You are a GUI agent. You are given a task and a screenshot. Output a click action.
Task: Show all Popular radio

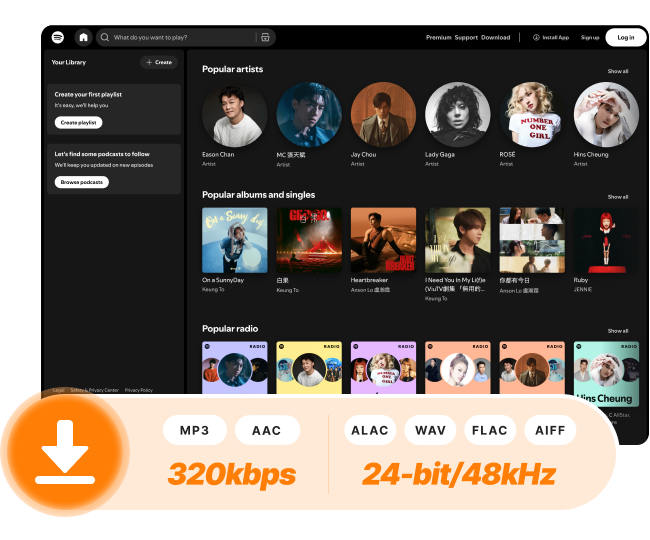click(618, 331)
